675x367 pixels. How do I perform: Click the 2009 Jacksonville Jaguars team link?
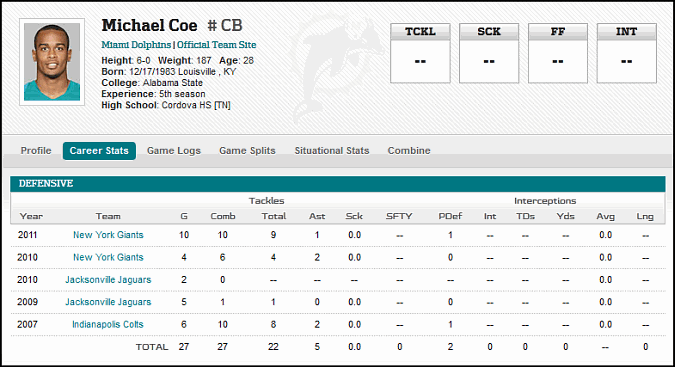coord(108,302)
